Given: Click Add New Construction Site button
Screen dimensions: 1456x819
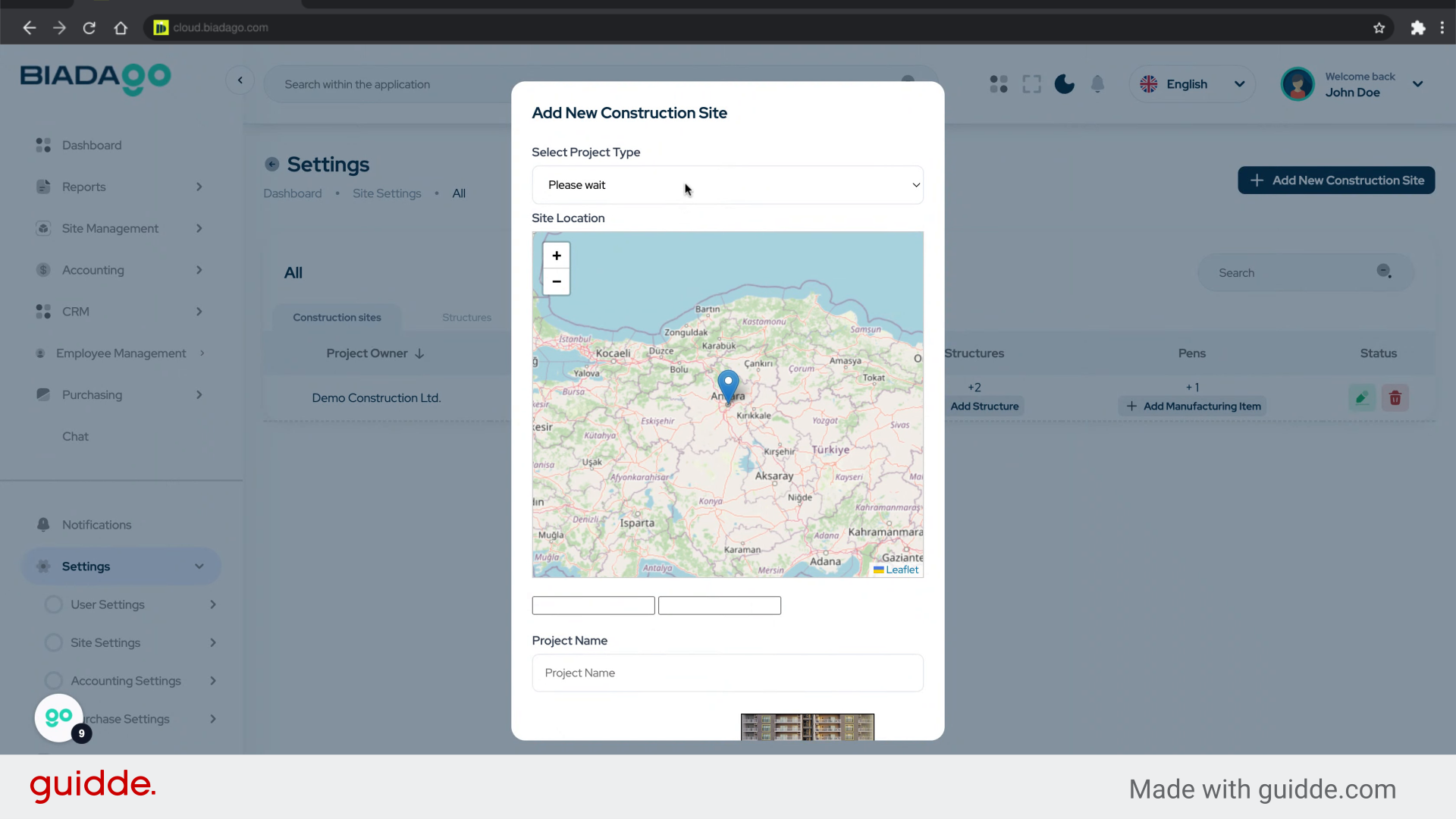Looking at the screenshot, I should tap(1336, 180).
